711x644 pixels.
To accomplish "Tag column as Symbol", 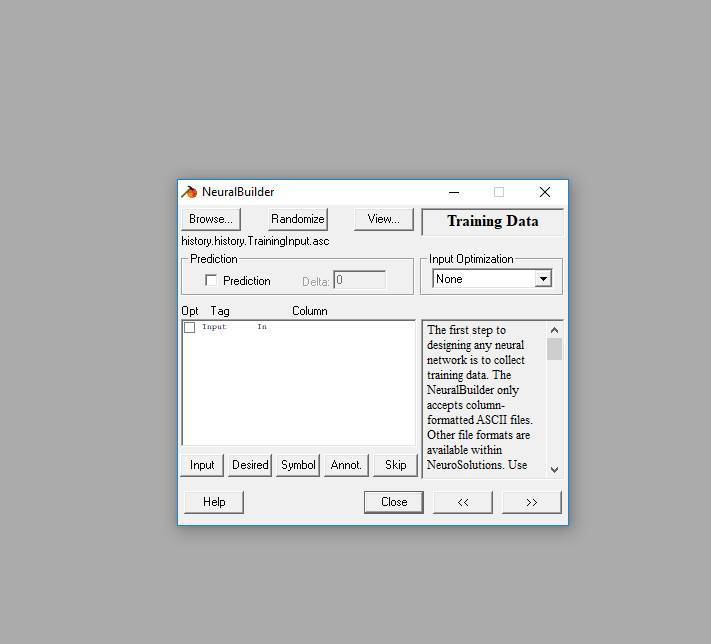I will point(298,465).
